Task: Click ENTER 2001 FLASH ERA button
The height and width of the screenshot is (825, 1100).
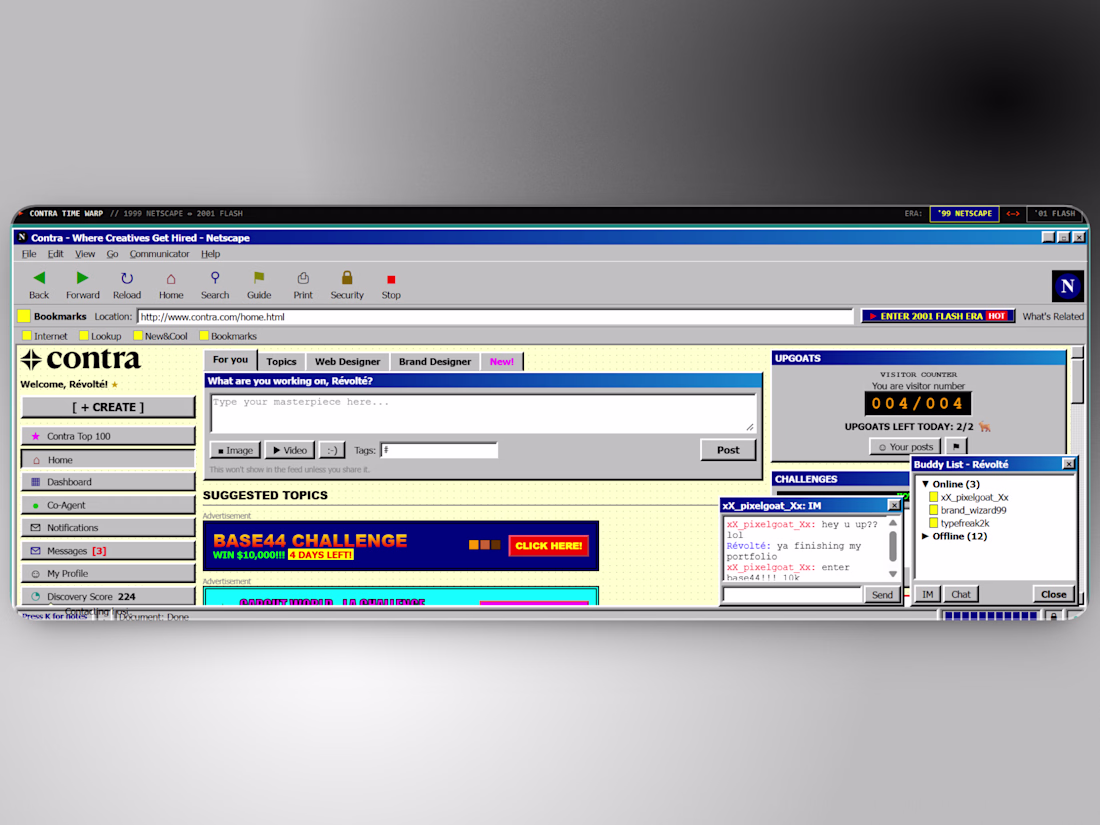Action: click(938, 316)
